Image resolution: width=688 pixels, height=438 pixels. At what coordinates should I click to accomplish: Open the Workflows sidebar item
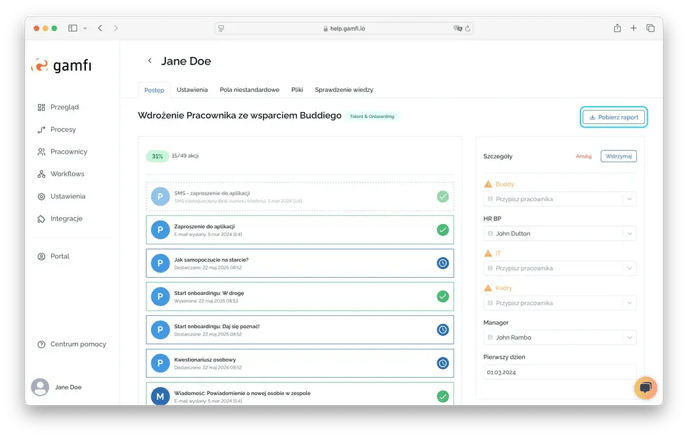click(41, 174)
